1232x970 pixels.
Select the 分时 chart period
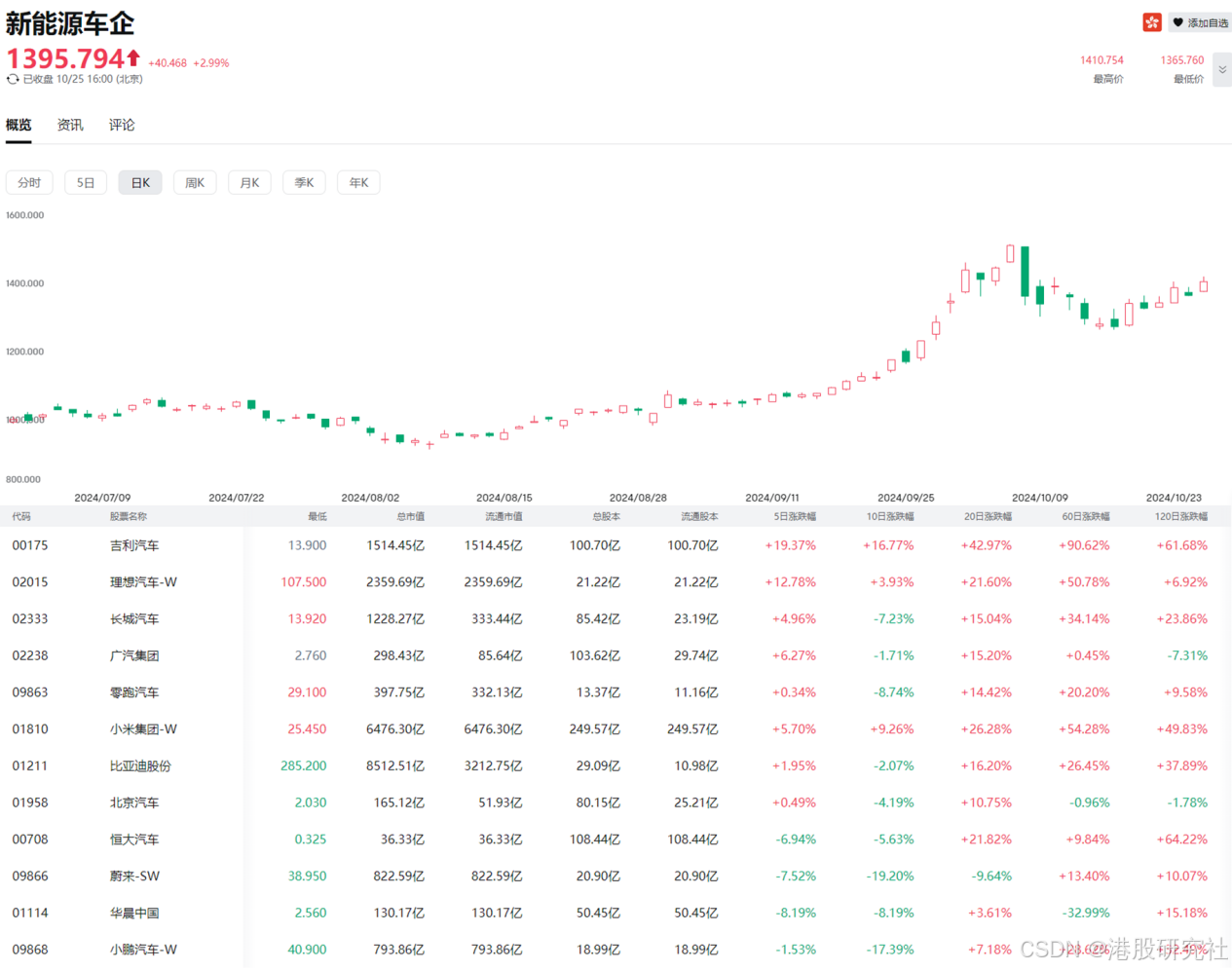pyautogui.click(x=29, y=182)
